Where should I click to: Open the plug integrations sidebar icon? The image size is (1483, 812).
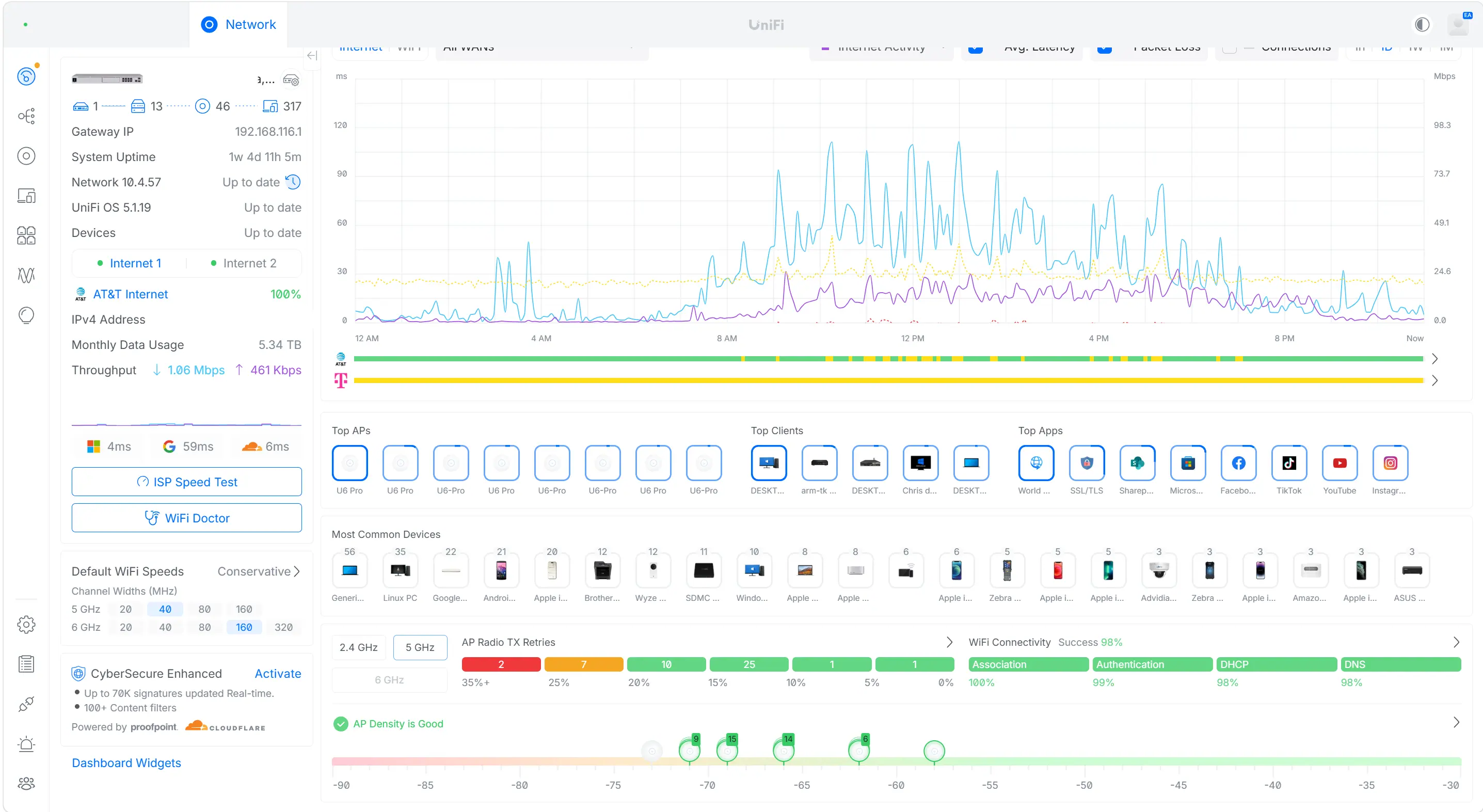[x=26, y=704]
